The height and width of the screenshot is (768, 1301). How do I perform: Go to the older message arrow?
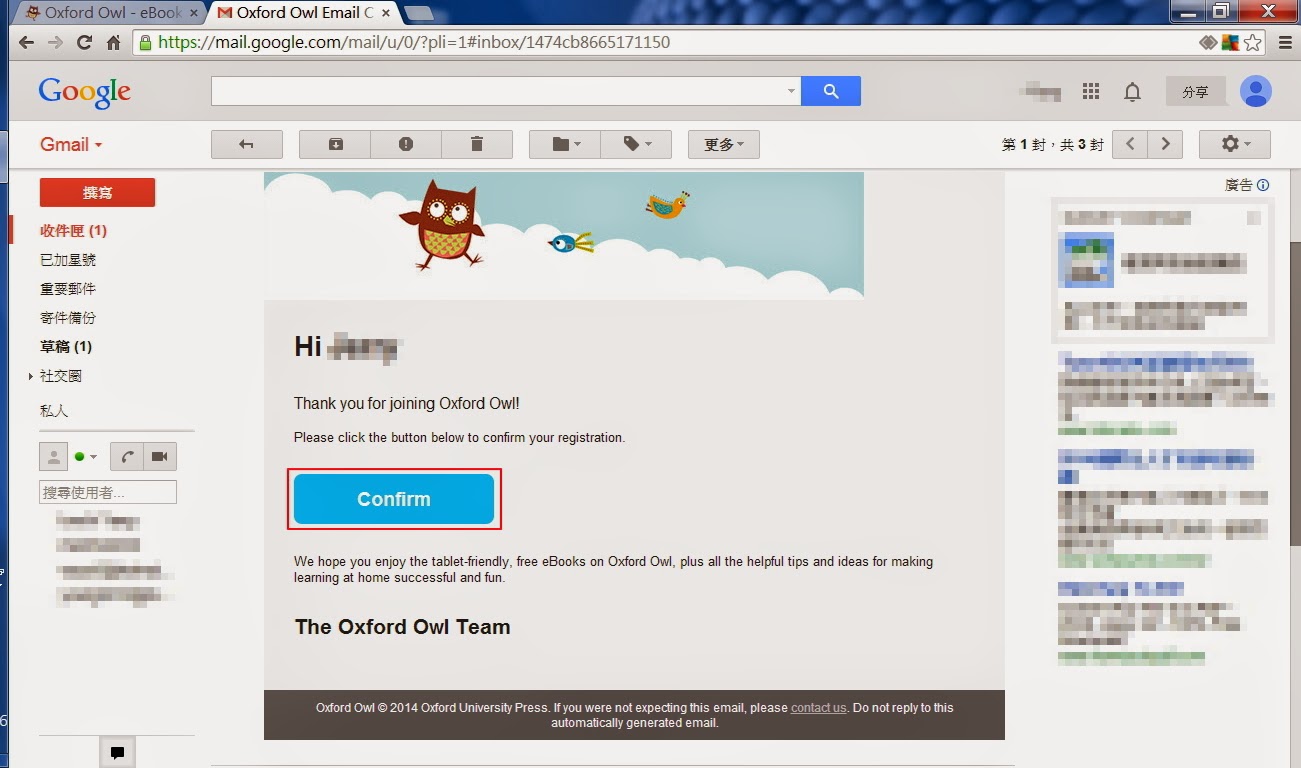(x=1166, y=144)
